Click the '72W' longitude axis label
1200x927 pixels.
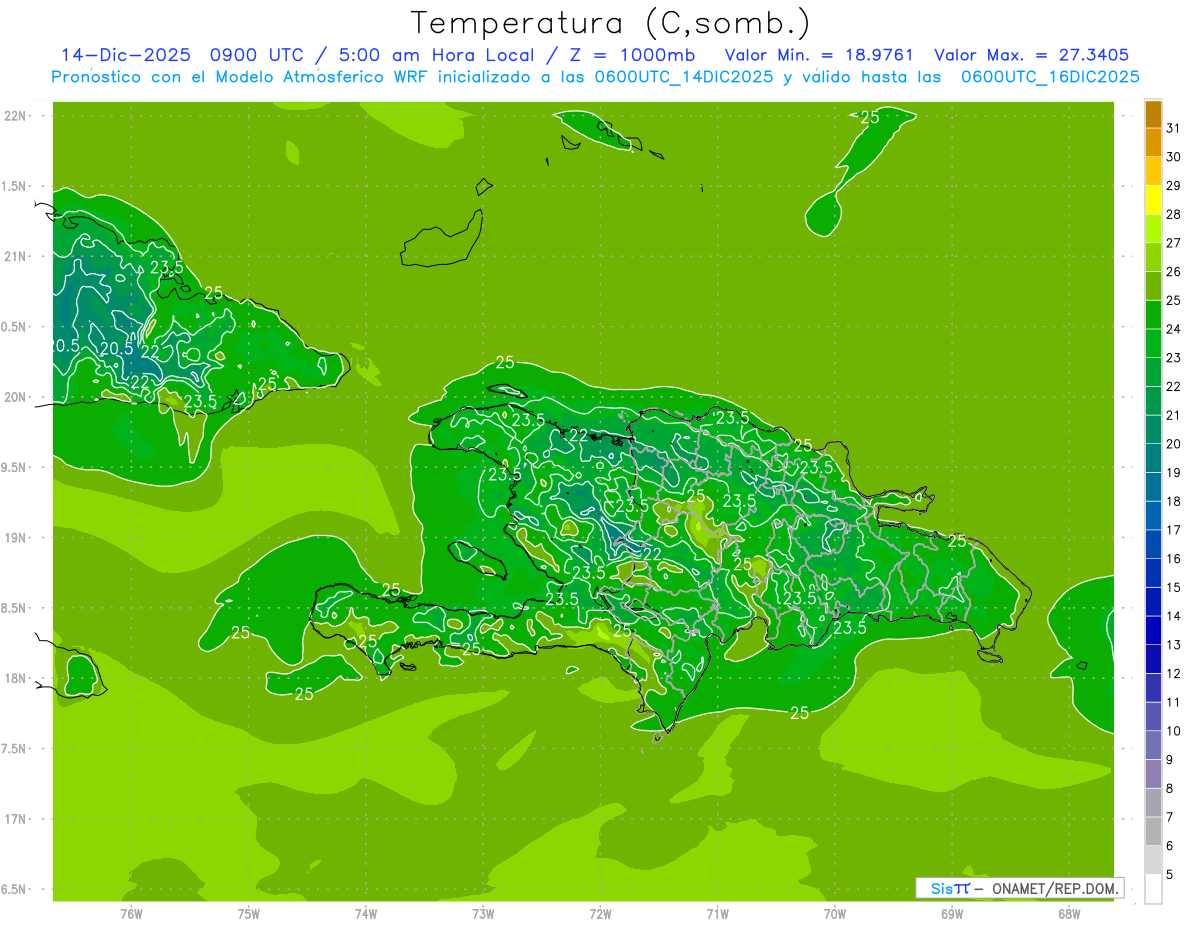600,913
